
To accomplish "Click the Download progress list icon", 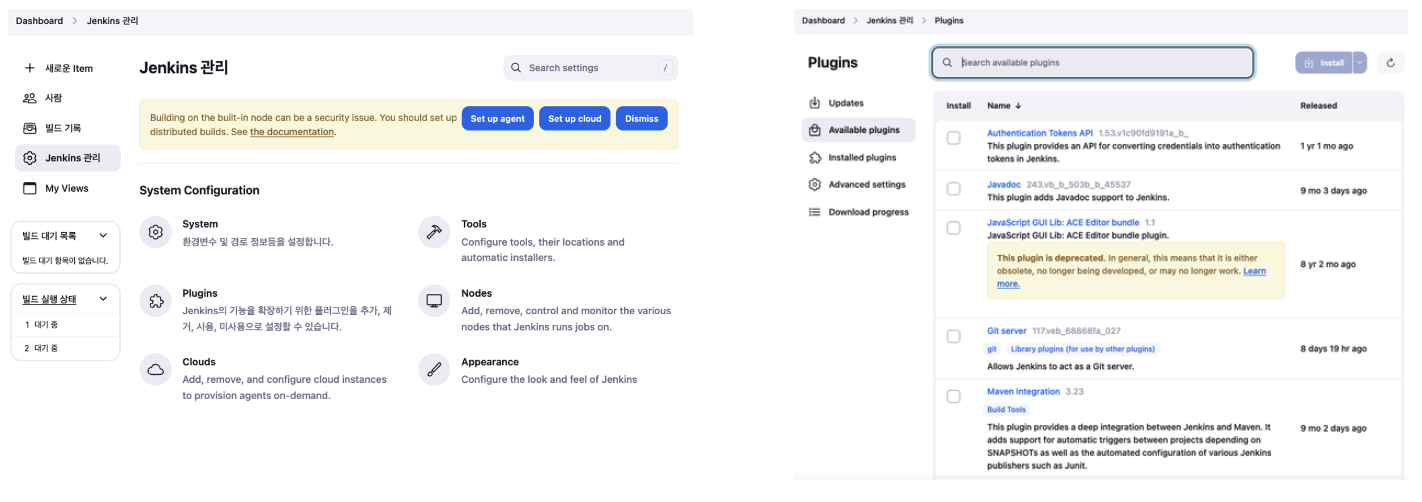I will 815,212.
